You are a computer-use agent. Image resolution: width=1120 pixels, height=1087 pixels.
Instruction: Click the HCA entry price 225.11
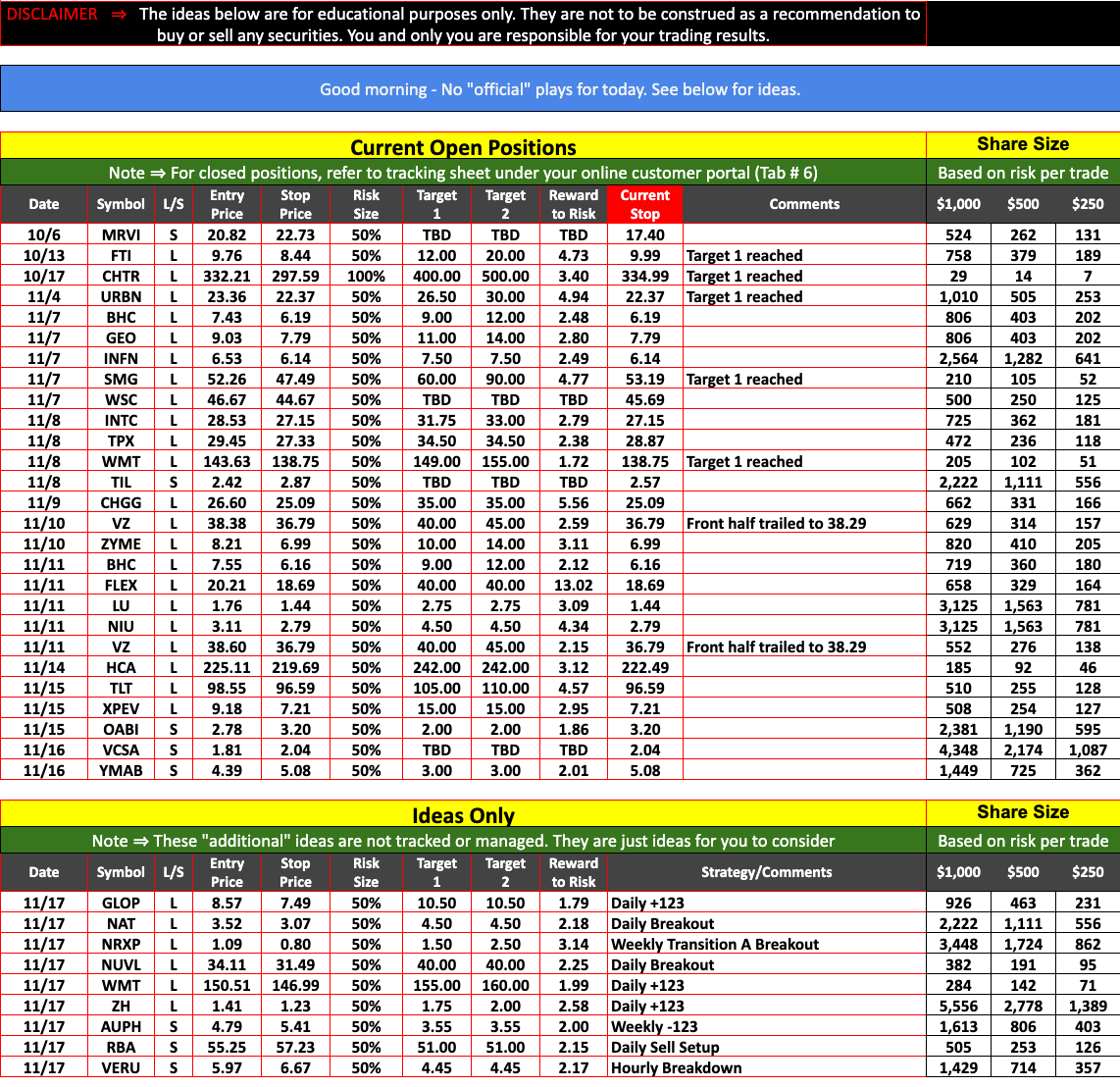pos(227,668)
